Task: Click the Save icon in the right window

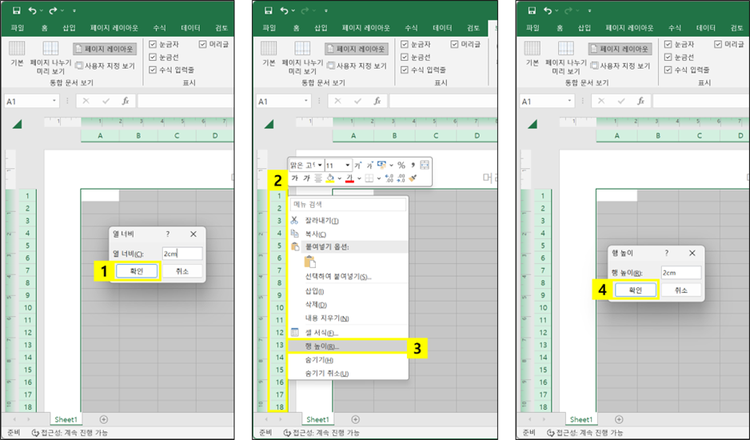Action: coord(532,11)
